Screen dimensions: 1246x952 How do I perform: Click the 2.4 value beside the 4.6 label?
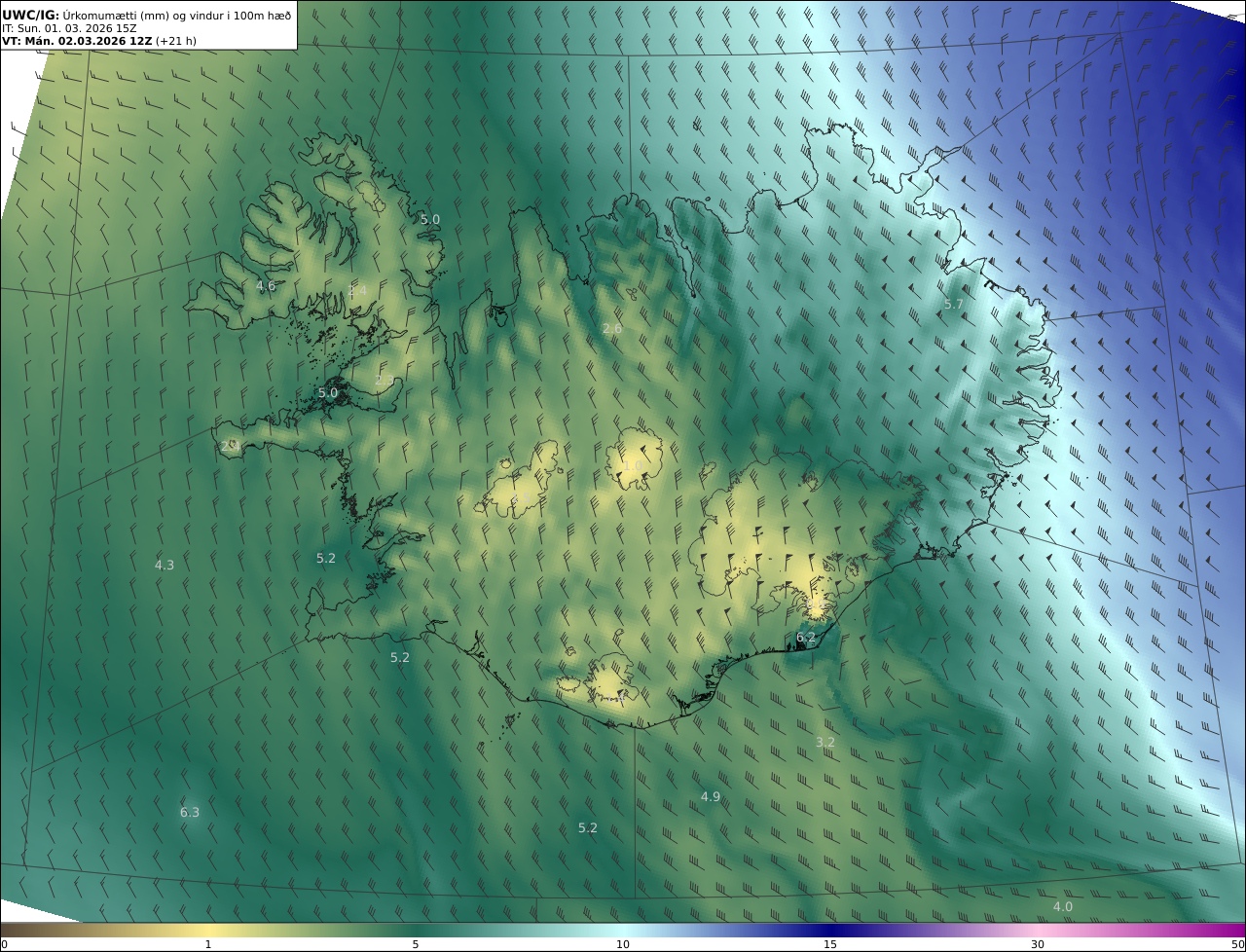tap(358, 291)
